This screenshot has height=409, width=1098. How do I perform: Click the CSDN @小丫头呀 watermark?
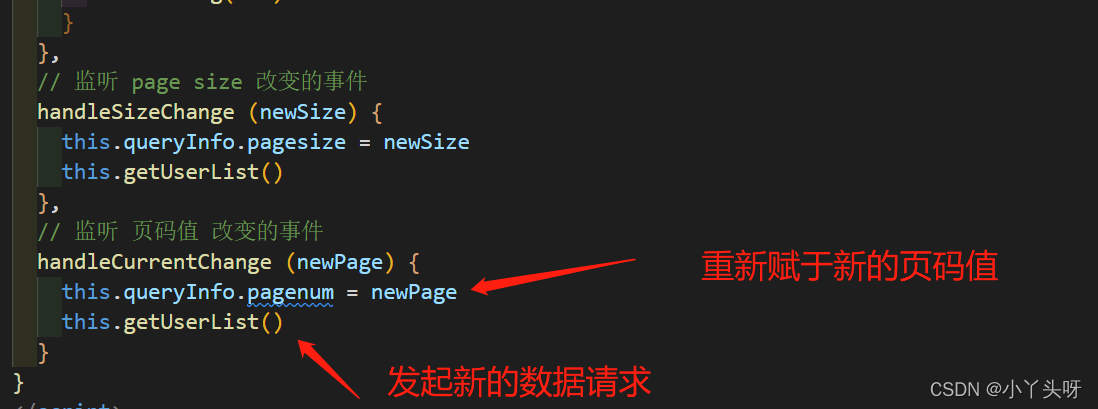coord(1006,389)
